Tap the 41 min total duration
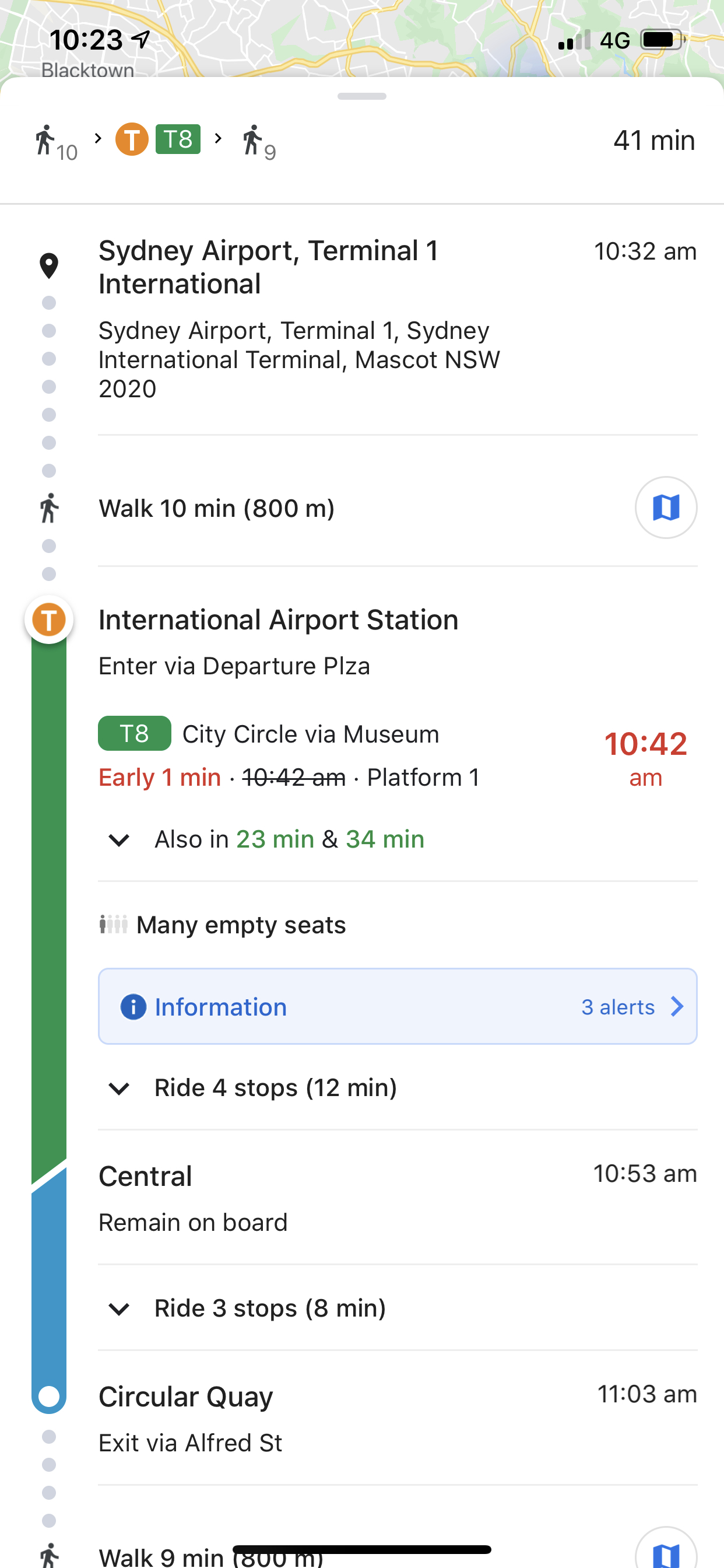The image size is (724, 1568). tap(653, 141)
